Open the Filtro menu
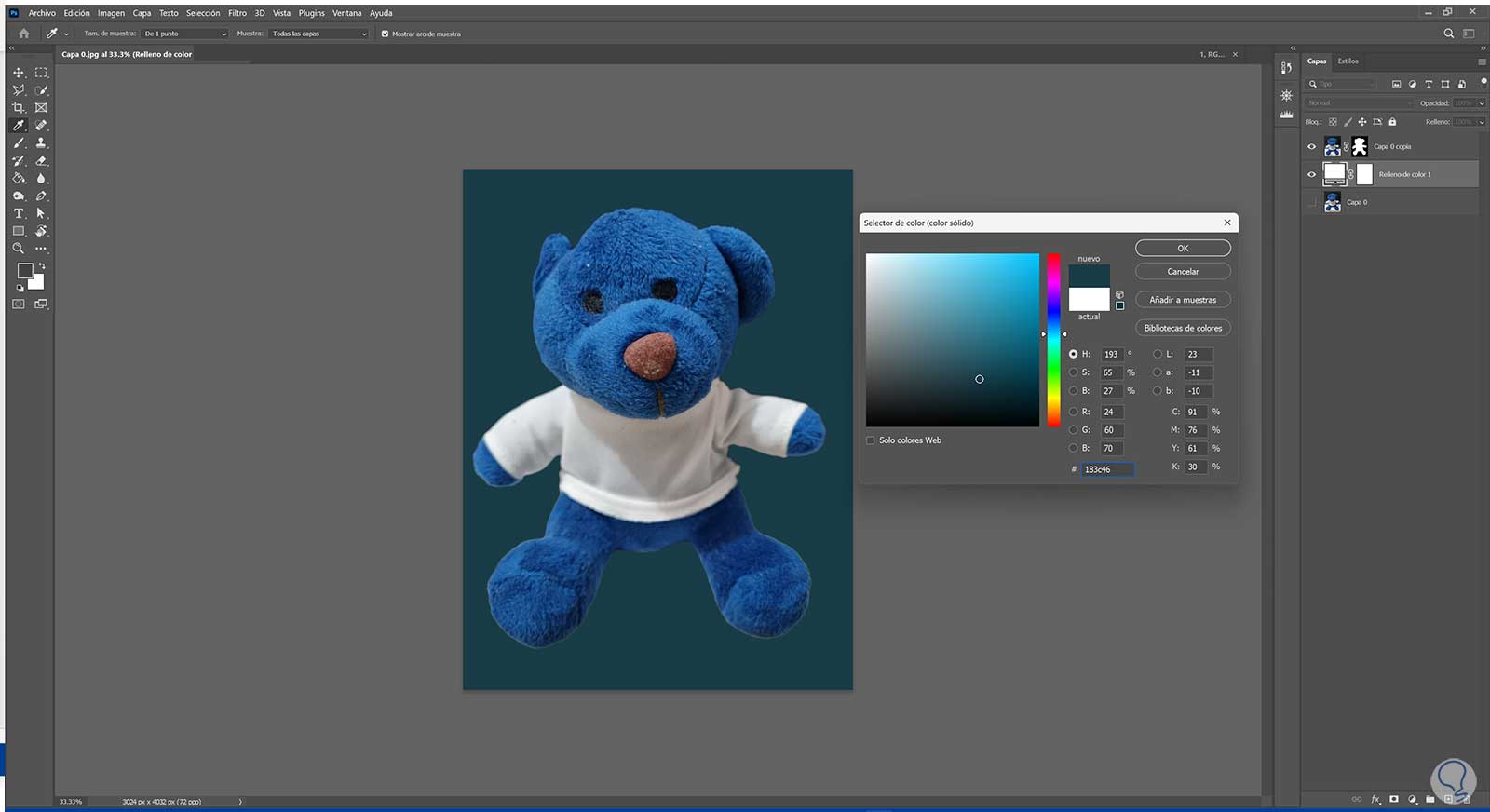Screen dimensions: 1490x812 pyautogui.click(x=237, y=13)
